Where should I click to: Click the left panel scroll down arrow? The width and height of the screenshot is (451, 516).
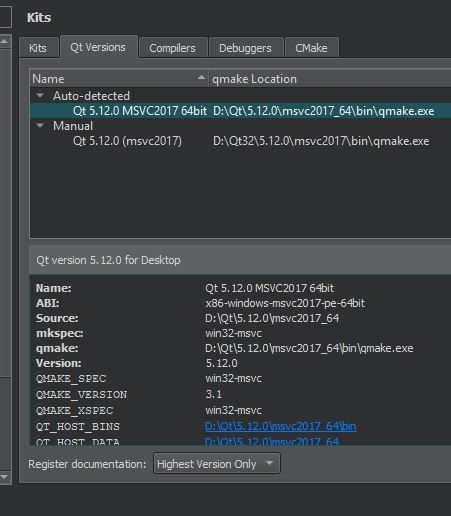pos(5,477)
